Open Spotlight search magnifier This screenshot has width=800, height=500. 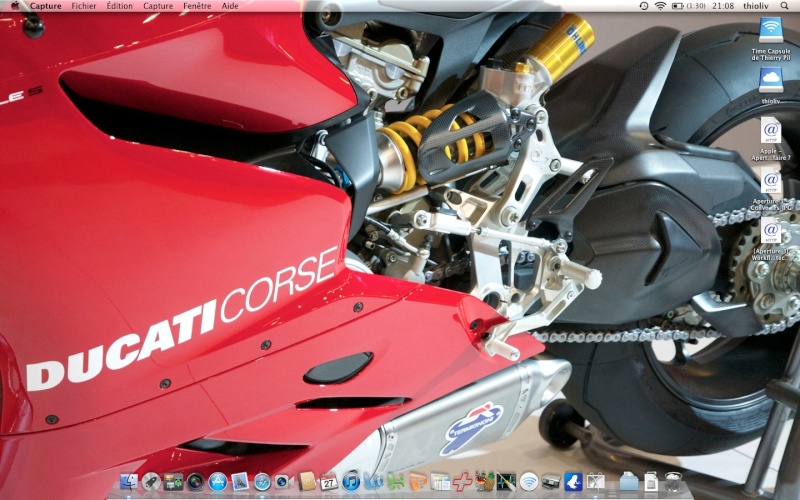coord(784,6)
